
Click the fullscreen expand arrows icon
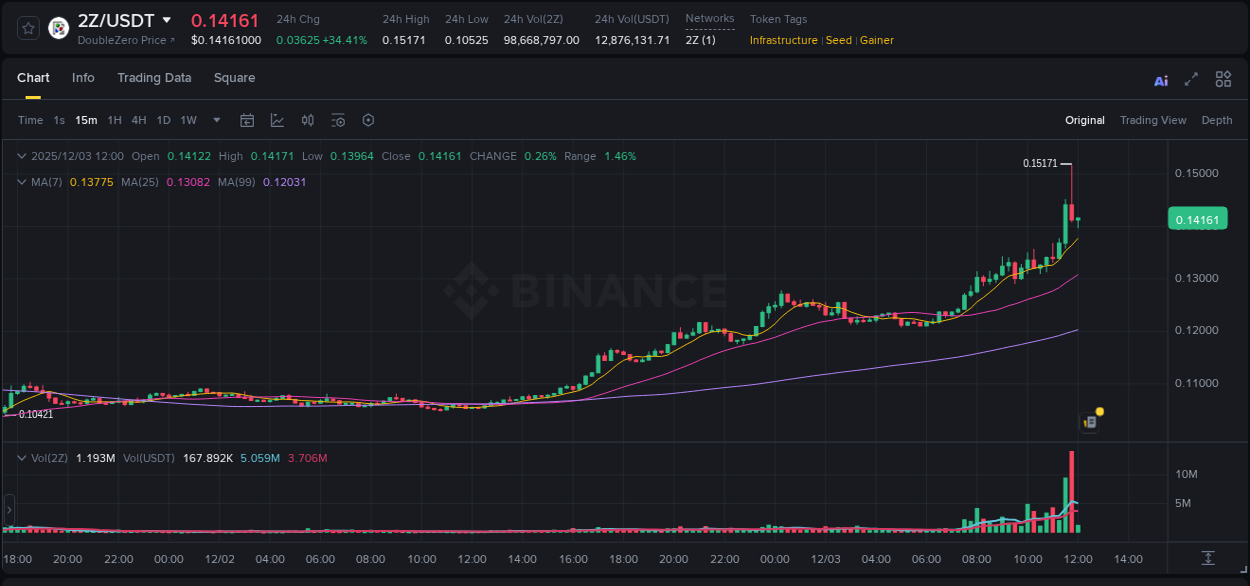(x=1190, y=79)
